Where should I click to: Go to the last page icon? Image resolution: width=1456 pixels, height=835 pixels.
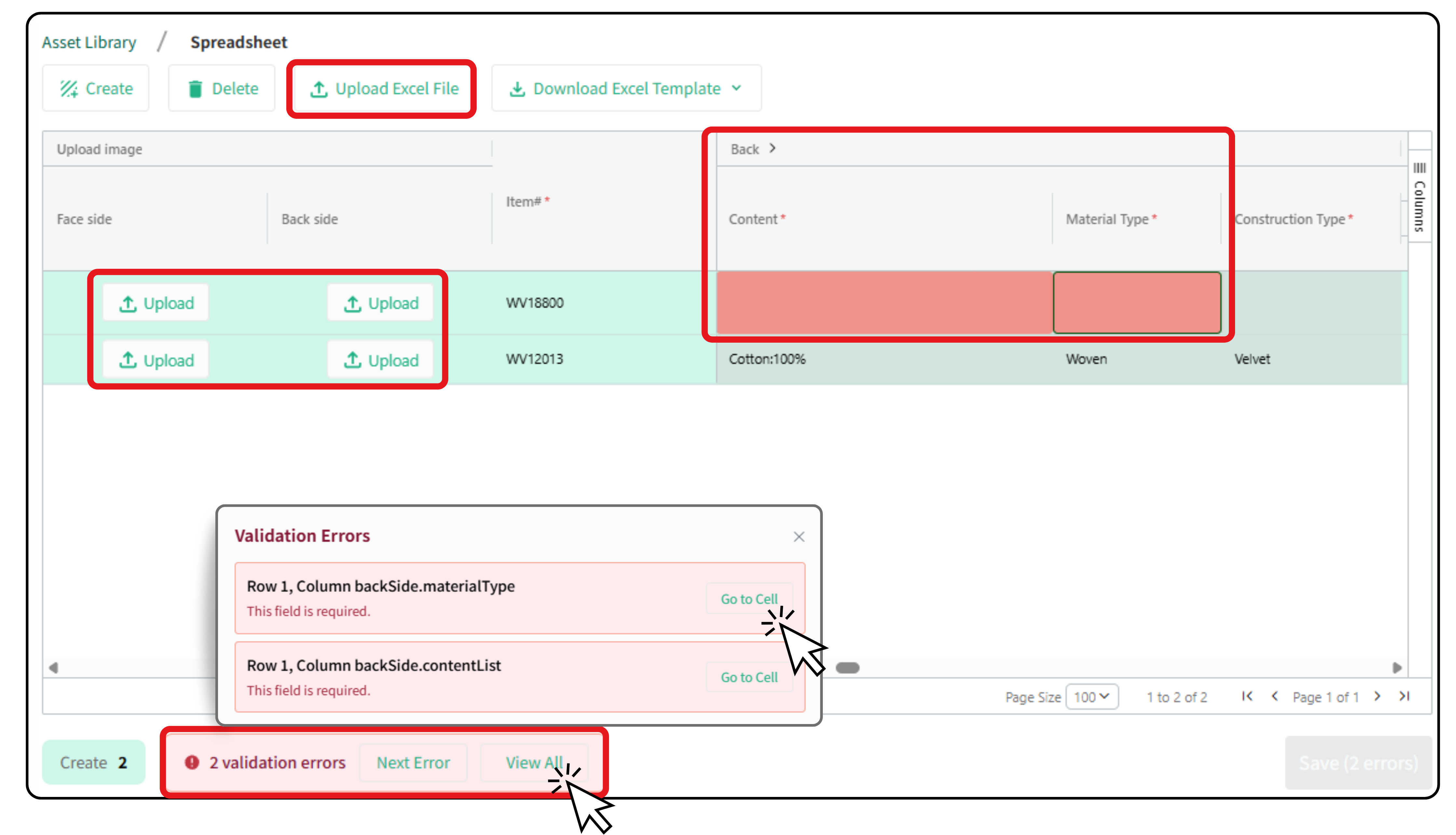1404,696
